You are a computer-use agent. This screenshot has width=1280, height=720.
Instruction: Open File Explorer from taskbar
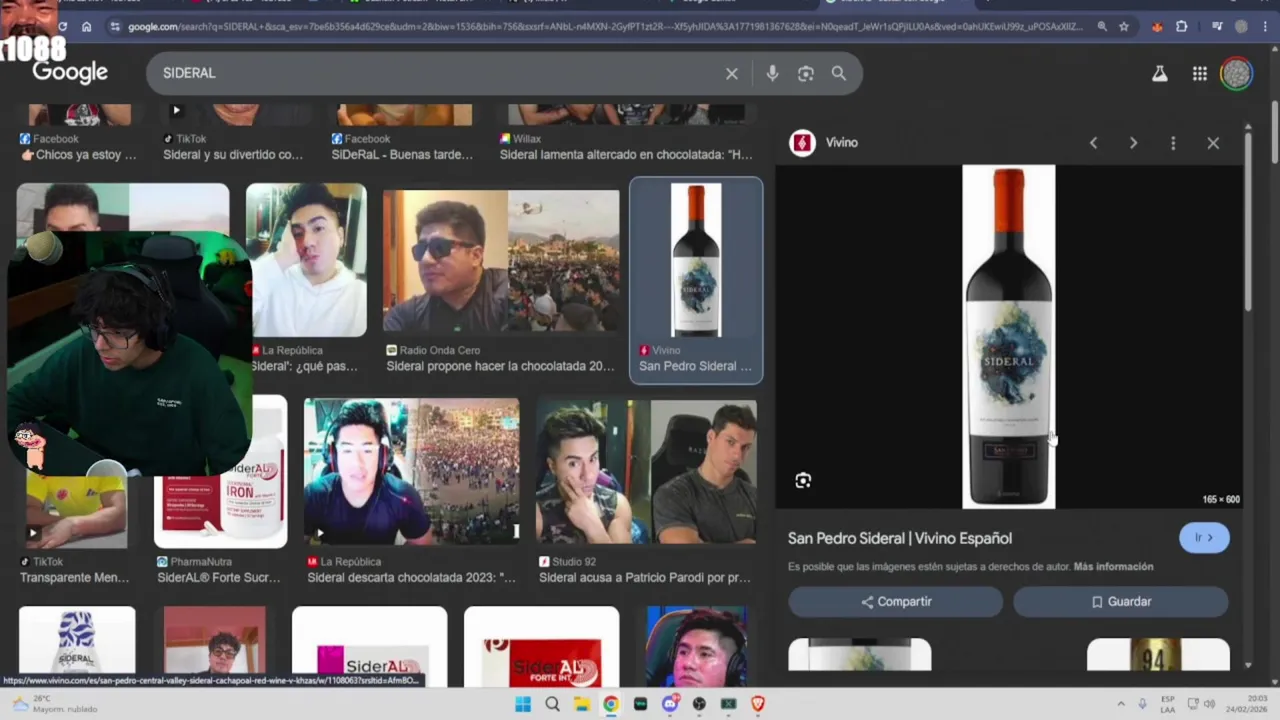[581, 704]
